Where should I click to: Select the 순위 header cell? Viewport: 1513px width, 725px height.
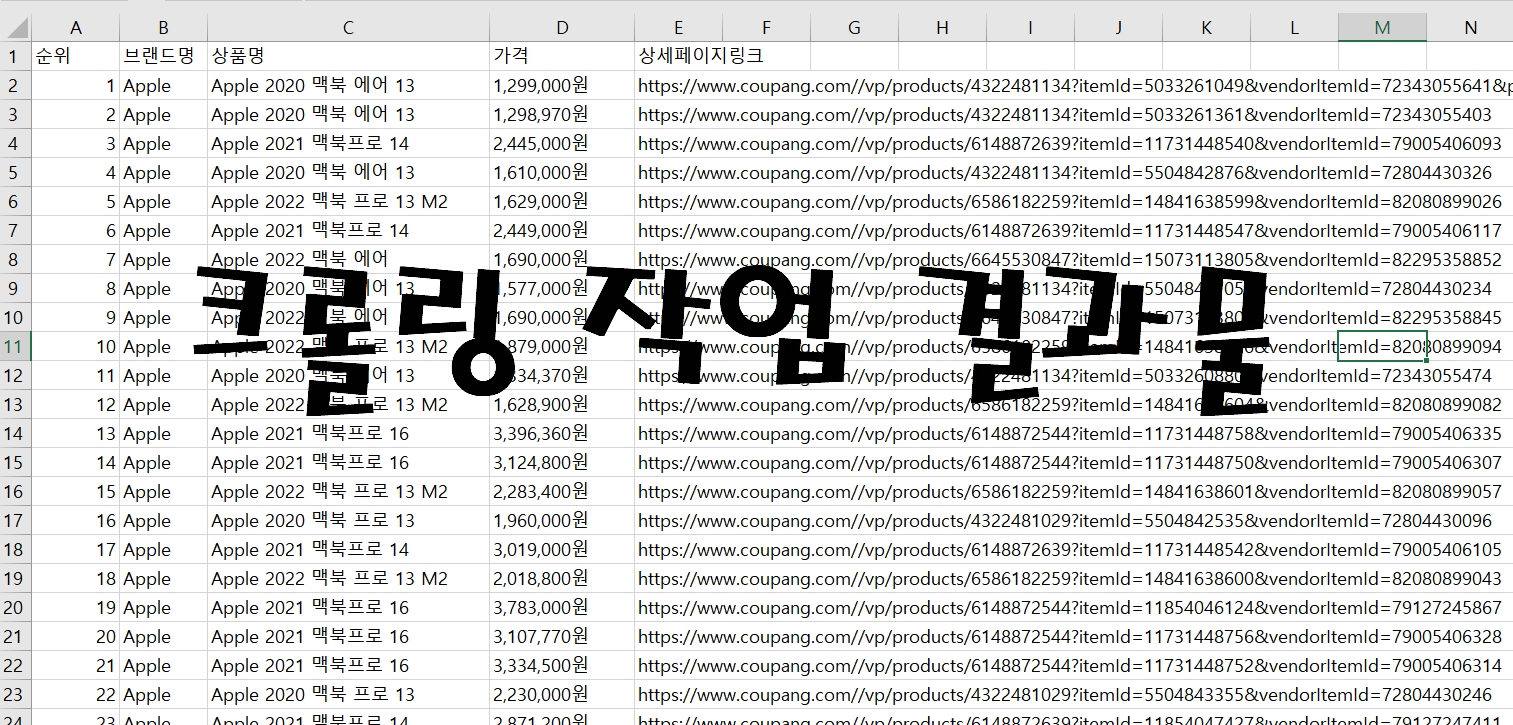pyautogui.click(x=75, y=56)
